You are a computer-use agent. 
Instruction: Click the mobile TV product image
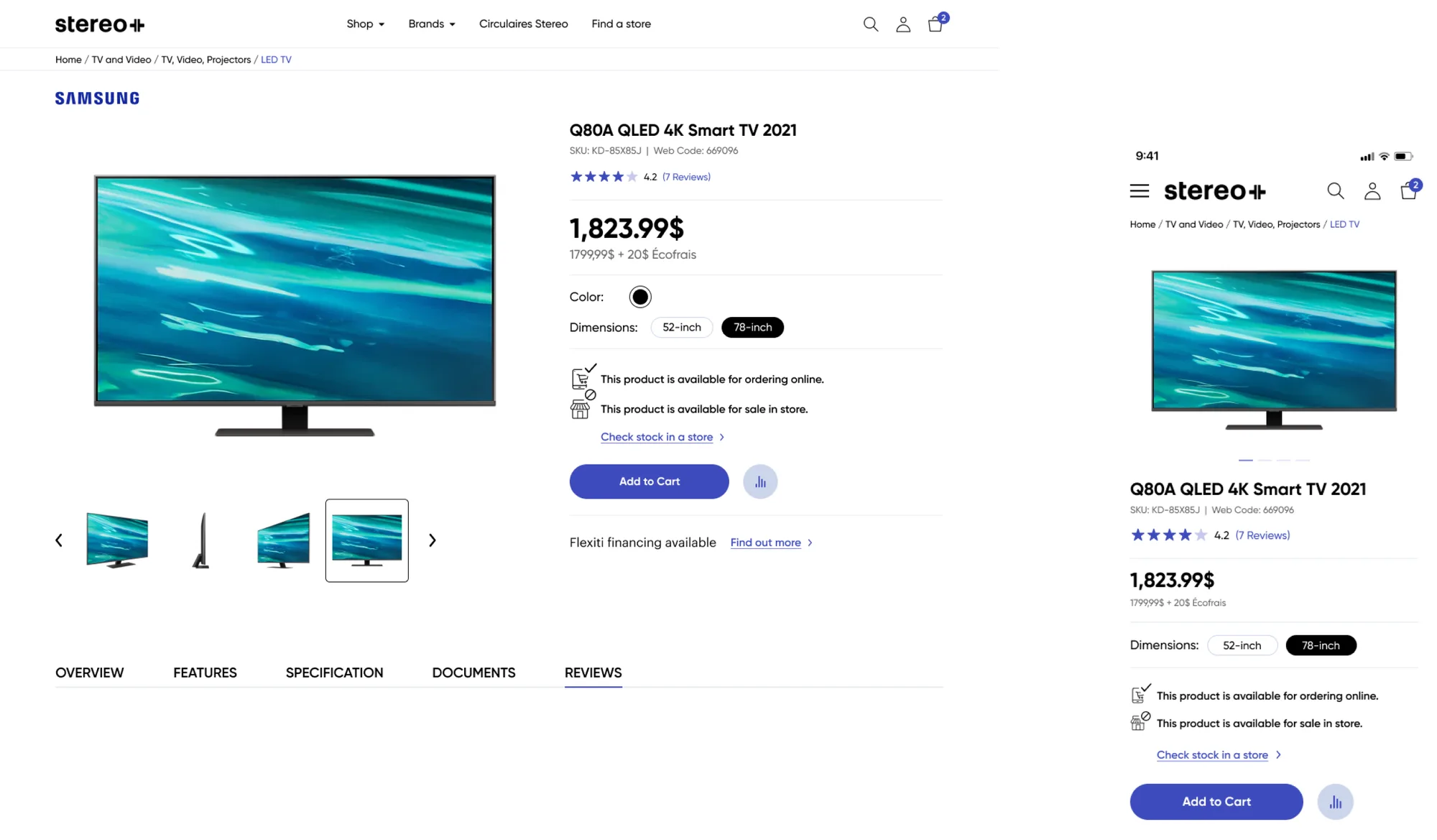[x=1274, y=350]
